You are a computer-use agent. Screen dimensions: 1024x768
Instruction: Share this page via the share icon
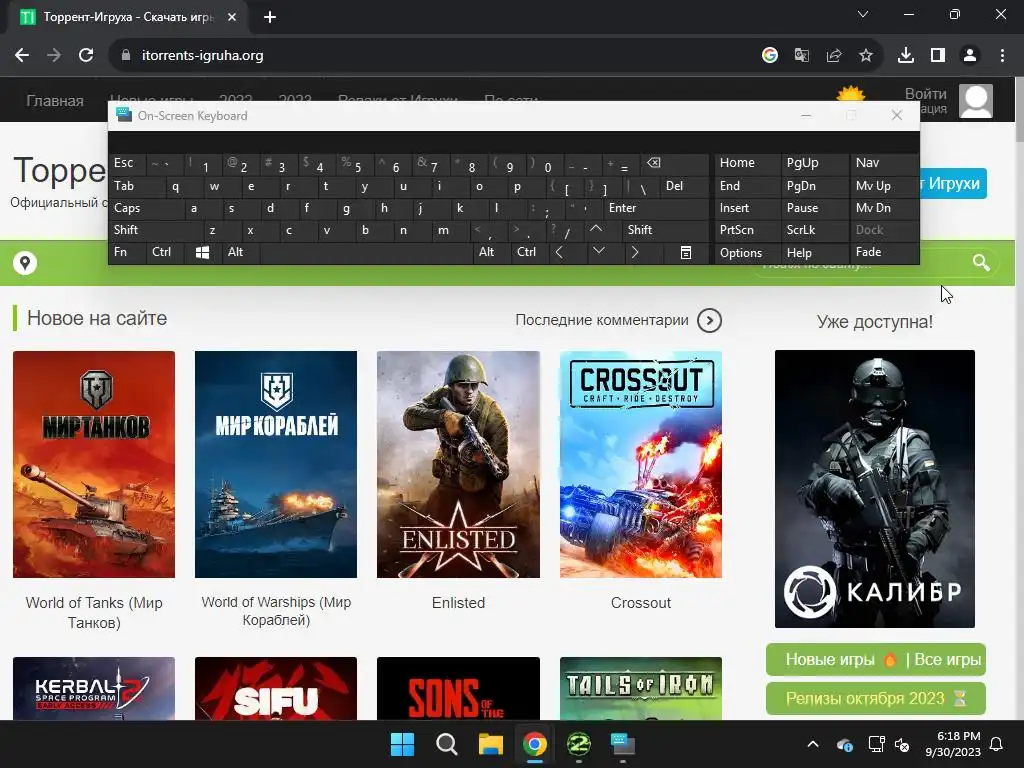pyautogui.click(x=834, y=56)
